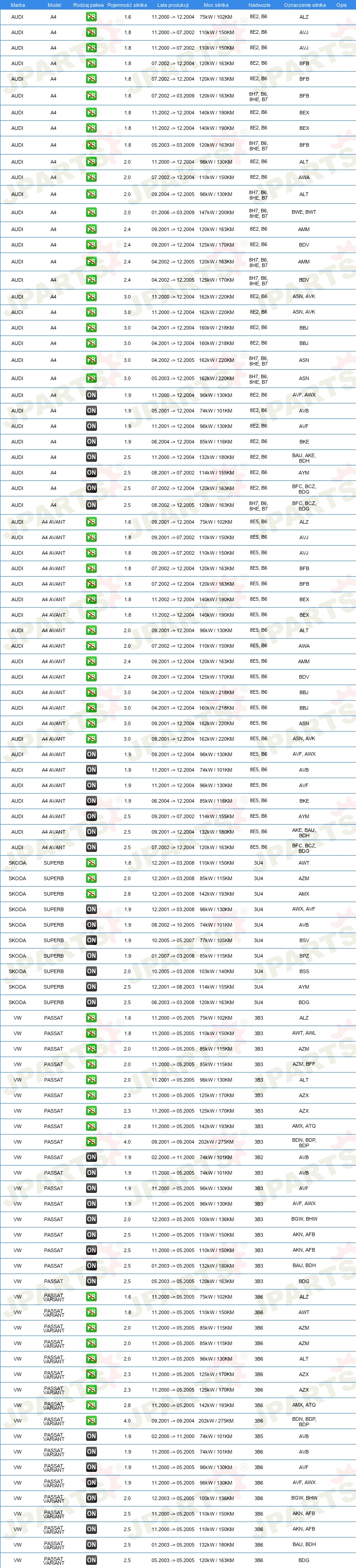Select the AZM, BFF engine code cell
Image resolution: width=356 pixels, height=1568 pixels.
[305, 1064]
